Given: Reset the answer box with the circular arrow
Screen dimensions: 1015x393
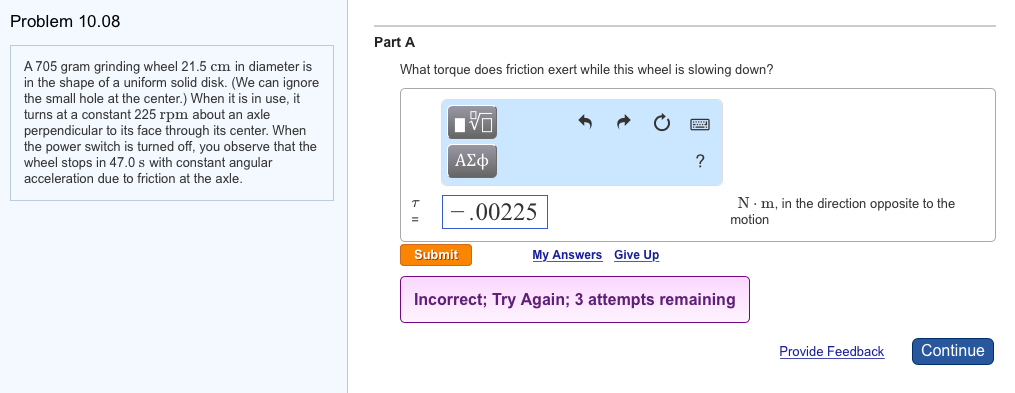Looking at the screenshot, I should [x=662, y=123].
